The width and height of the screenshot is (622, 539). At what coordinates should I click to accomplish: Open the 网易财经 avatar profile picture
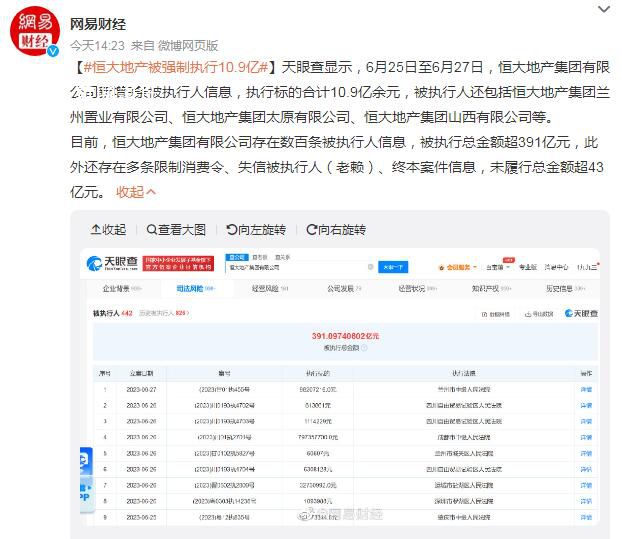[x=35, y=31]
